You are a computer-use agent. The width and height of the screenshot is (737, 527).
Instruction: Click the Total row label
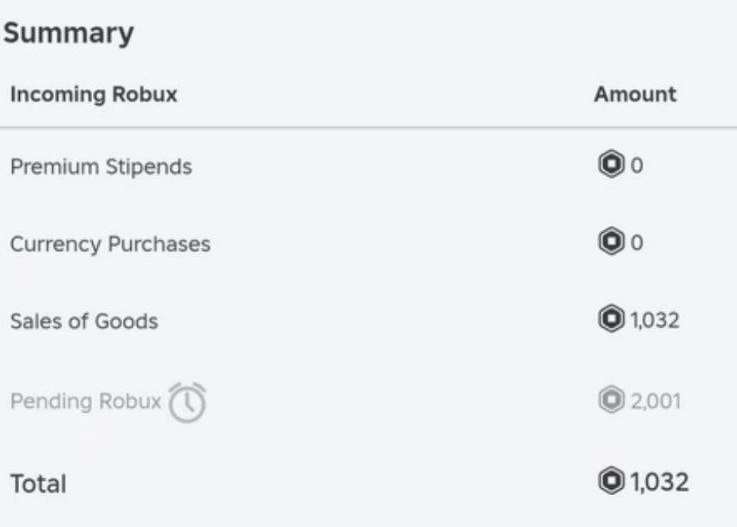[38, 484]
